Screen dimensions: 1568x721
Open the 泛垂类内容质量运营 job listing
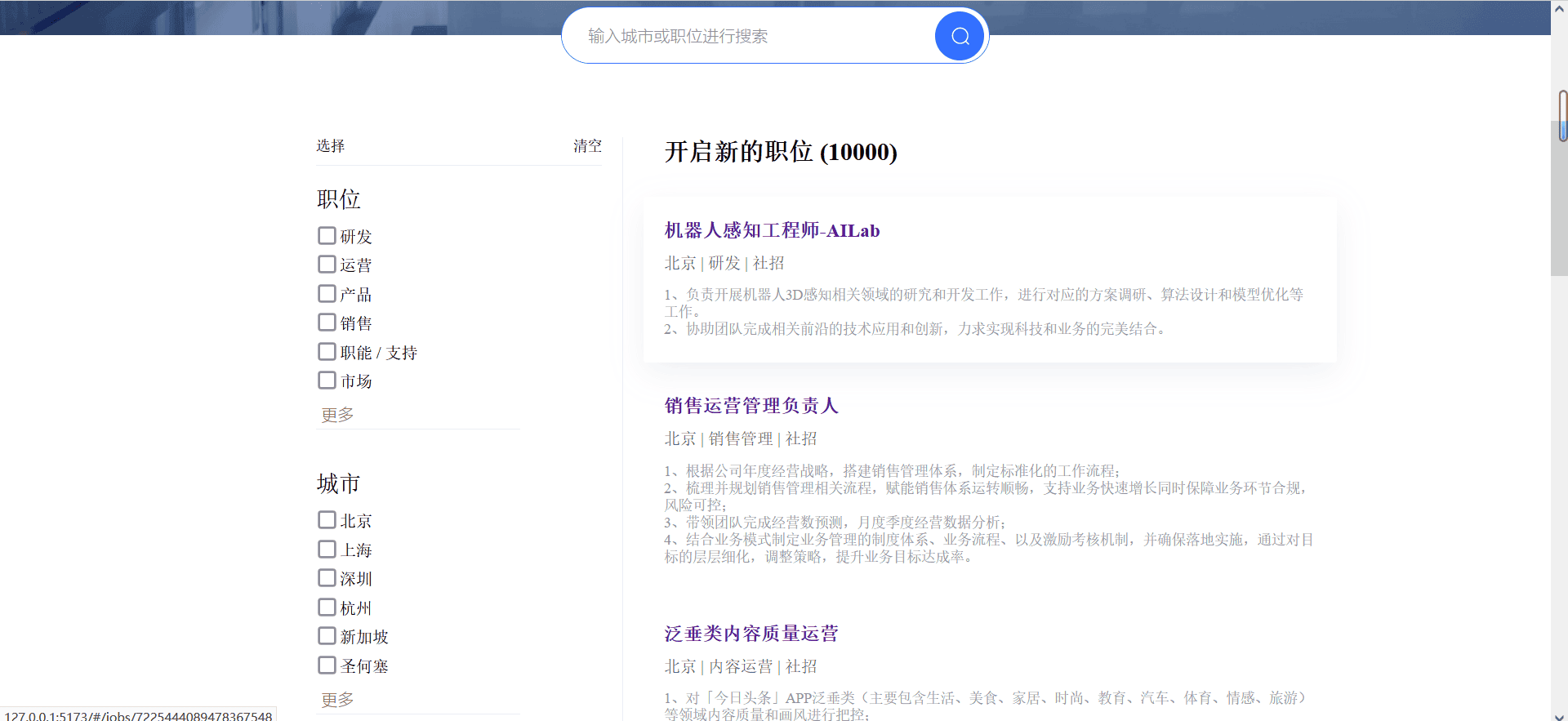tap(751, 634)
